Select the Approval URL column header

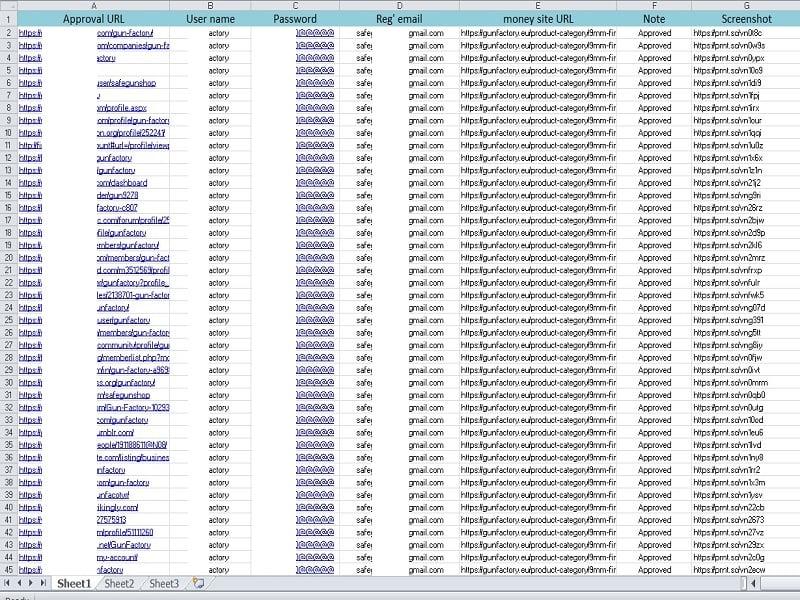[x=95, y=18]
